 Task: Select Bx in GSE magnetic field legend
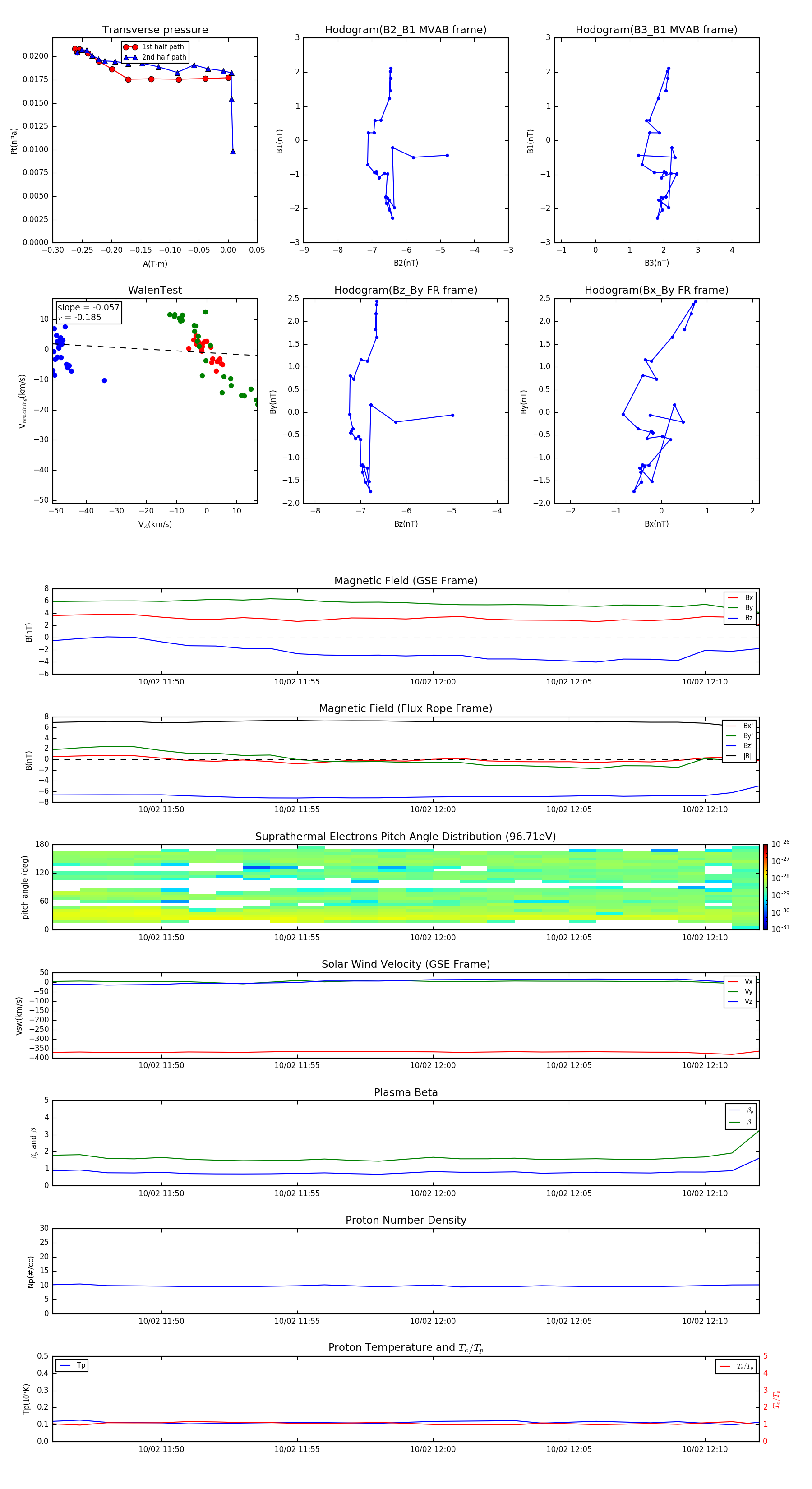(740, 598)
